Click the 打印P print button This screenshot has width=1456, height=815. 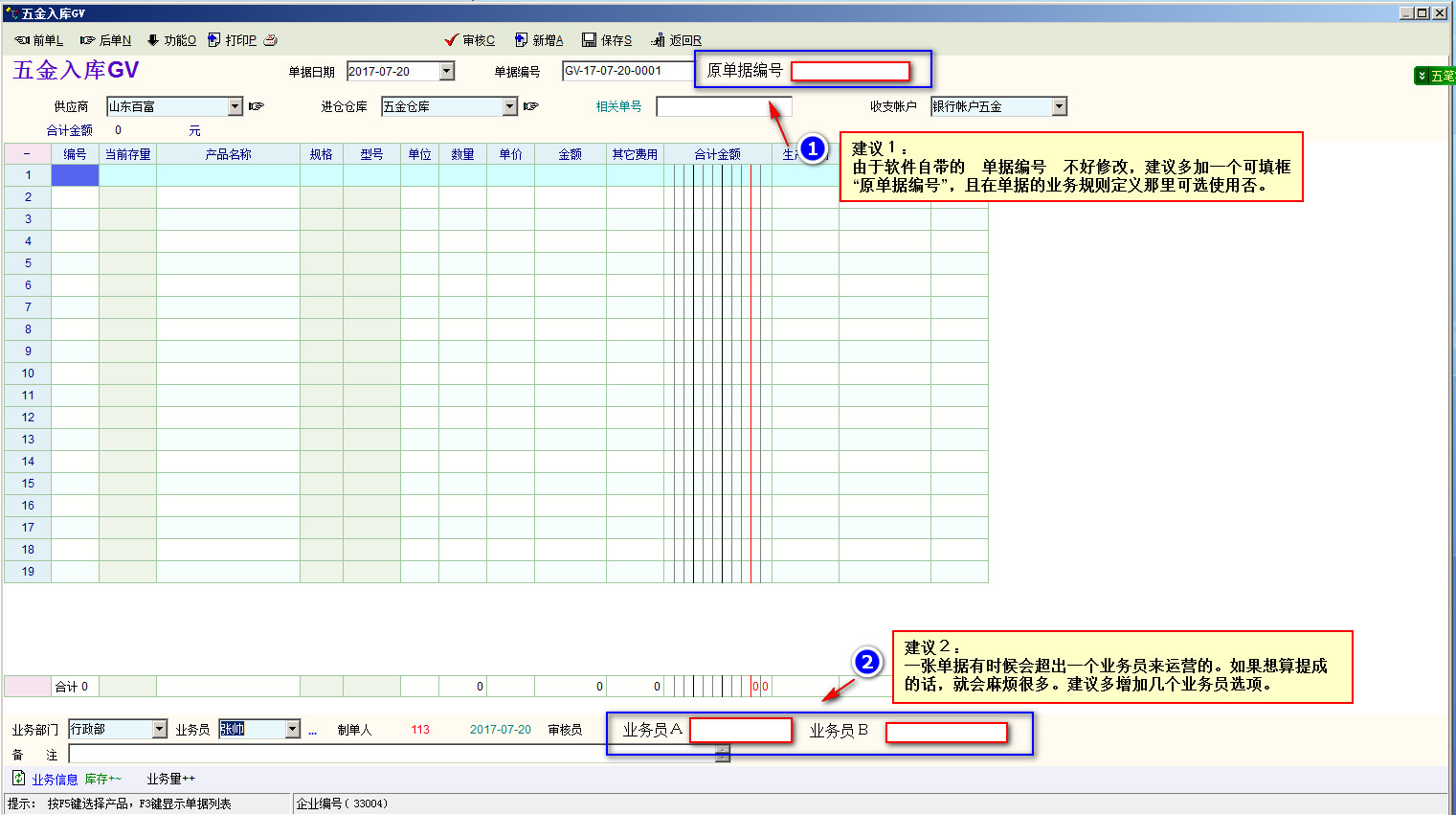233,40
